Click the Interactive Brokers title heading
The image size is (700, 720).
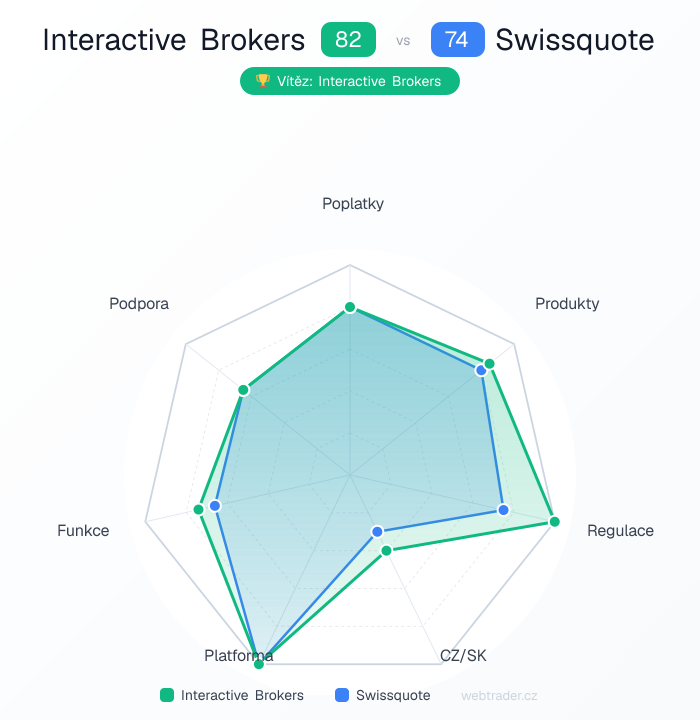pos(174,40)
